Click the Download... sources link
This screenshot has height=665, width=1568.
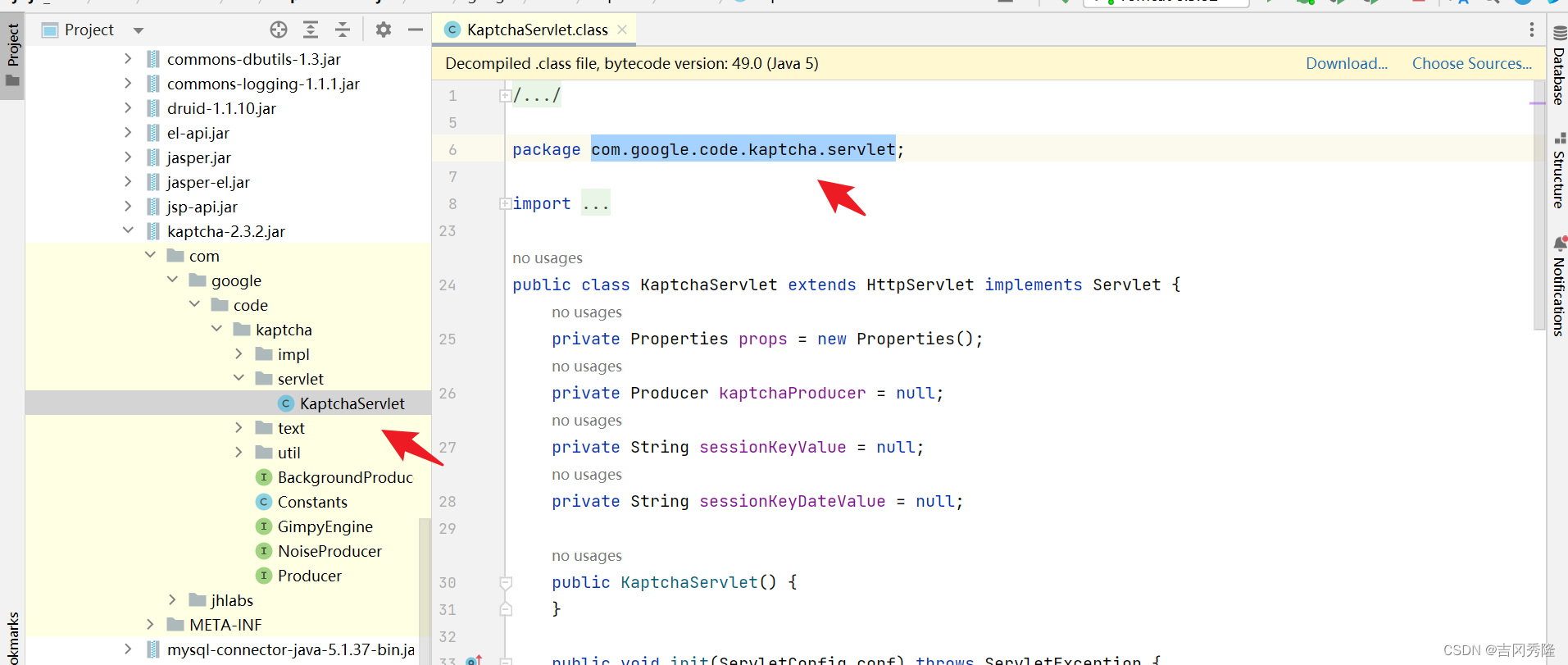click(x=1346, y=63)
